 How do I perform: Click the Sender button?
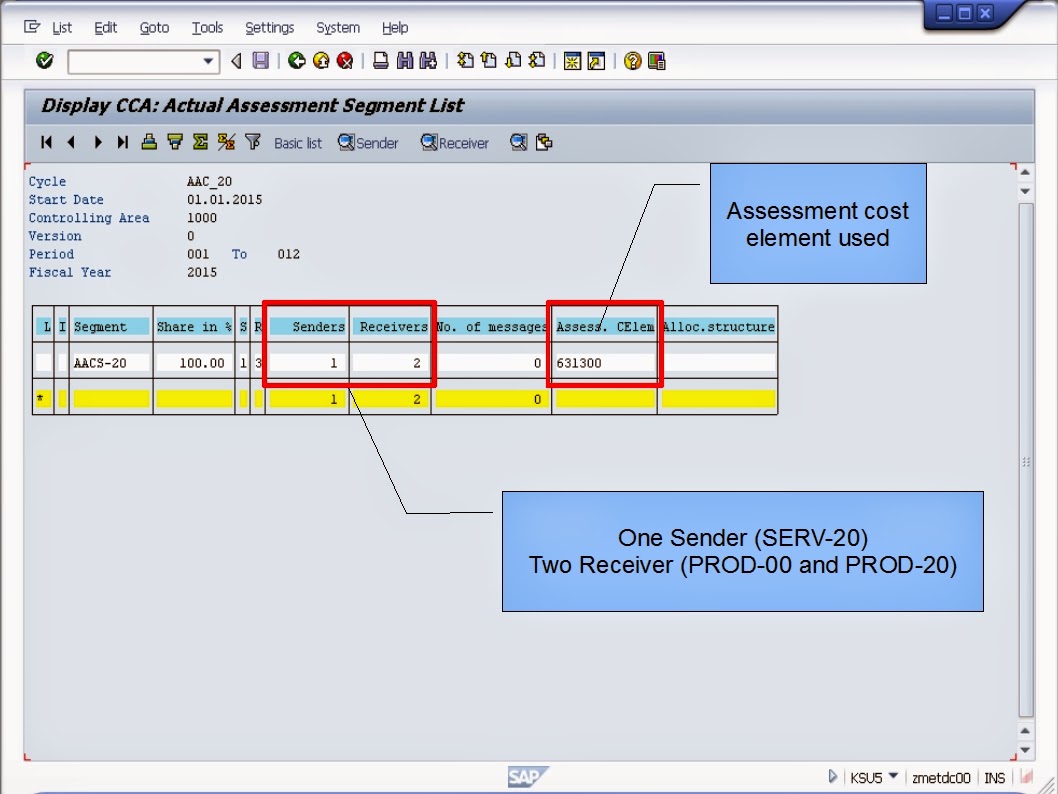(368, 143)
